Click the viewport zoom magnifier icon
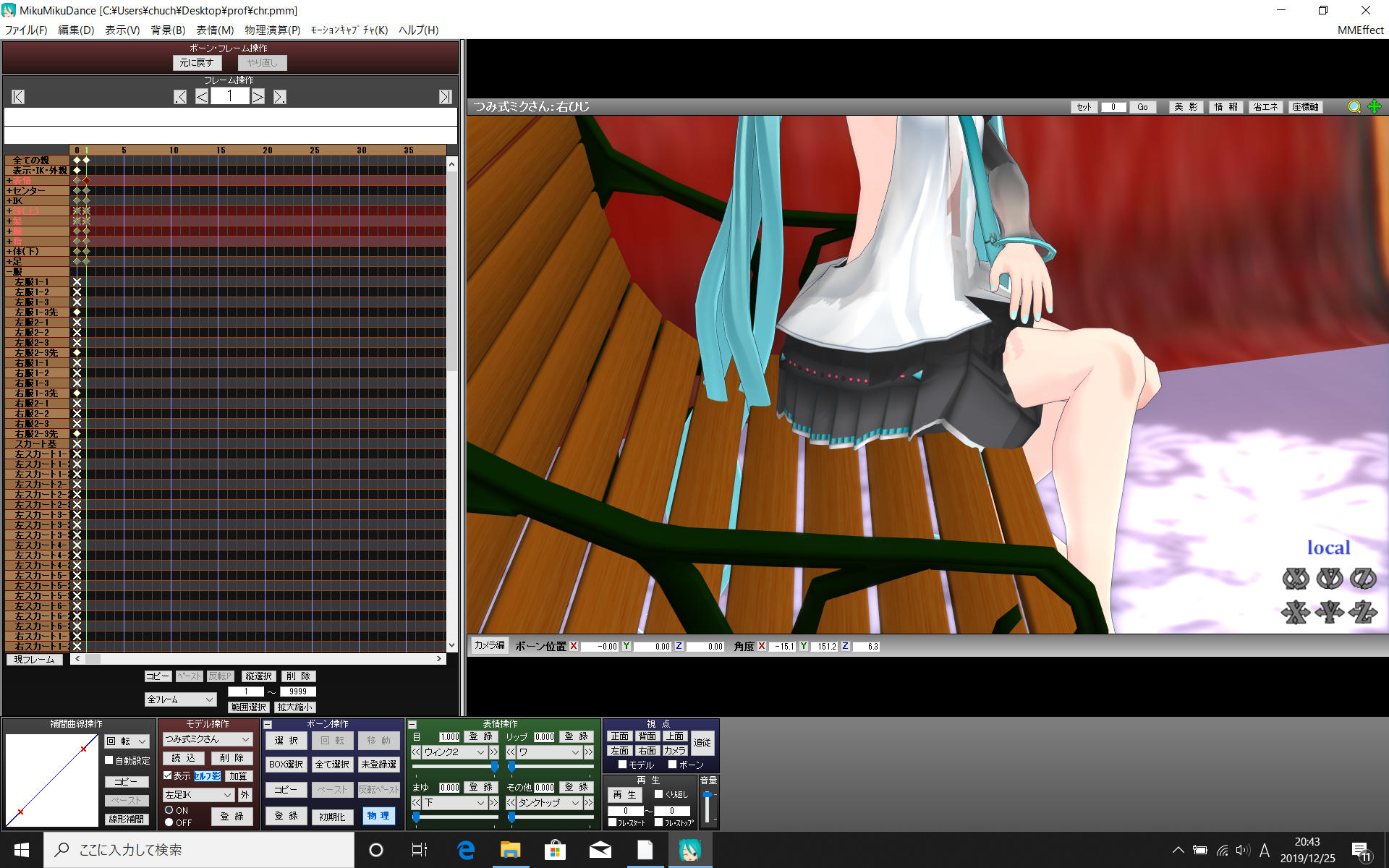The image size is (1389, 868). 1354,107
